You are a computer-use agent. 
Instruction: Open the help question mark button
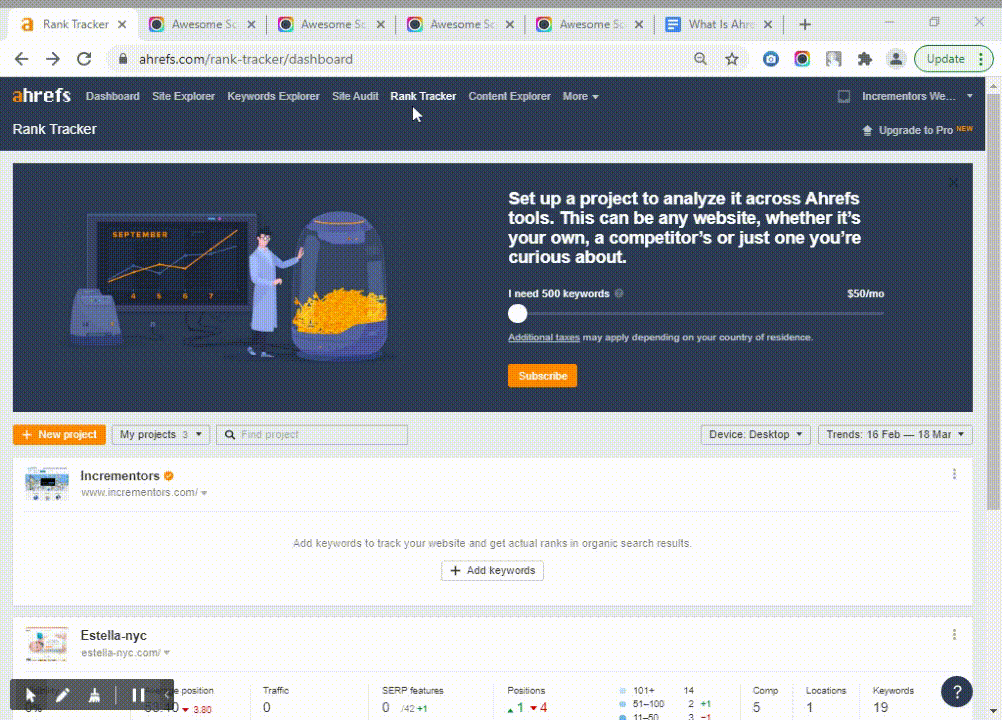pyautogui.click(x=957, y=691)
